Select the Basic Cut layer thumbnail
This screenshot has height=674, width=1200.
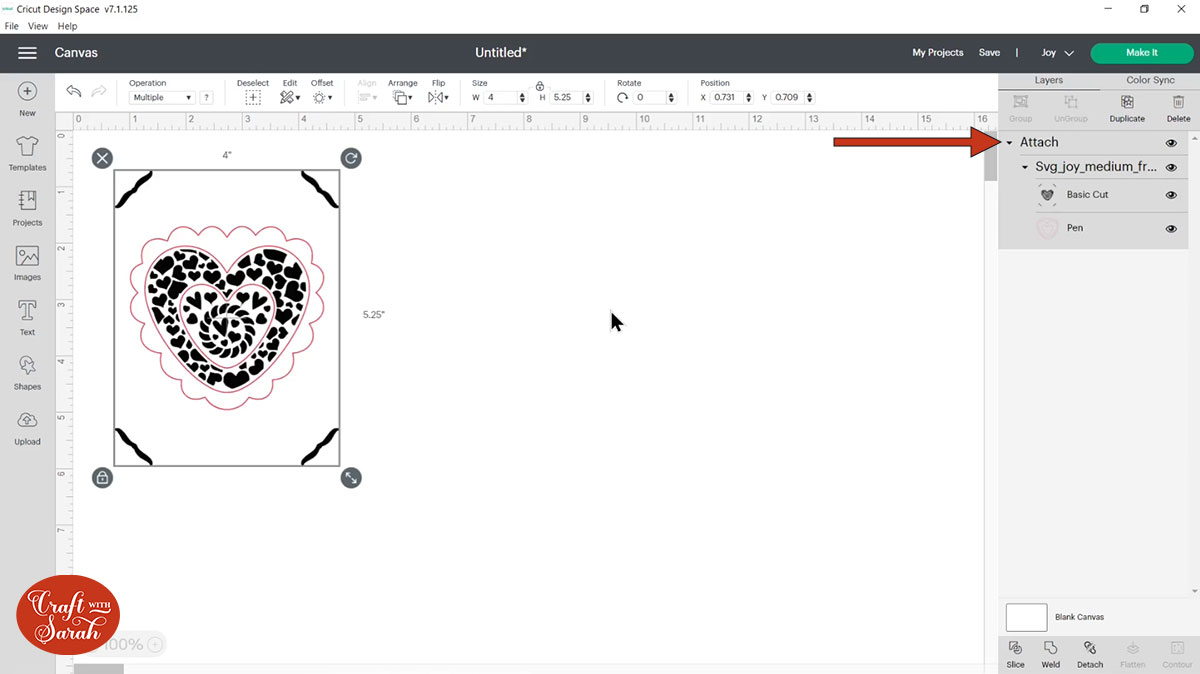[1047, 195]
